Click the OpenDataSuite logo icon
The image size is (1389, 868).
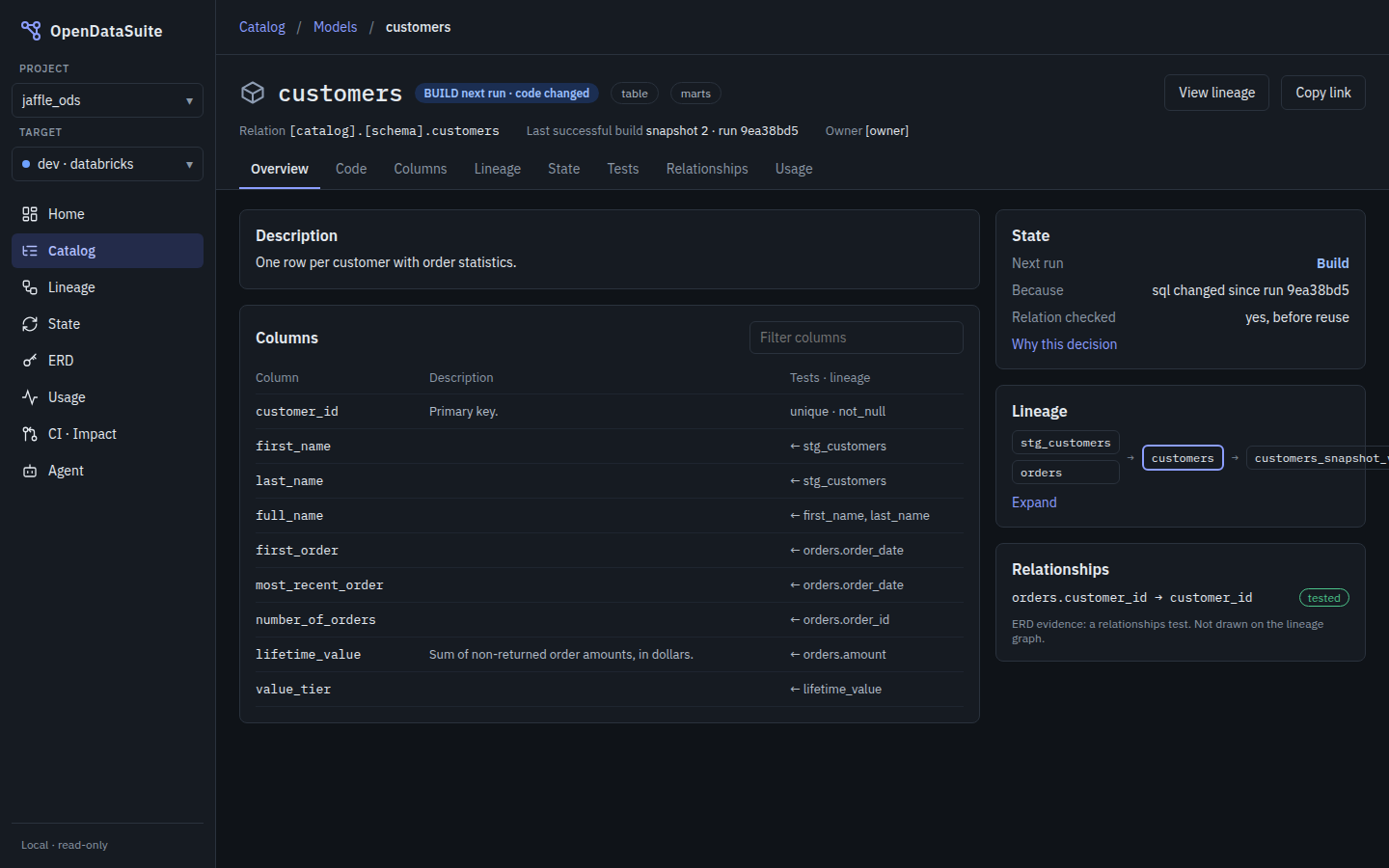click(x=31, y=31)
